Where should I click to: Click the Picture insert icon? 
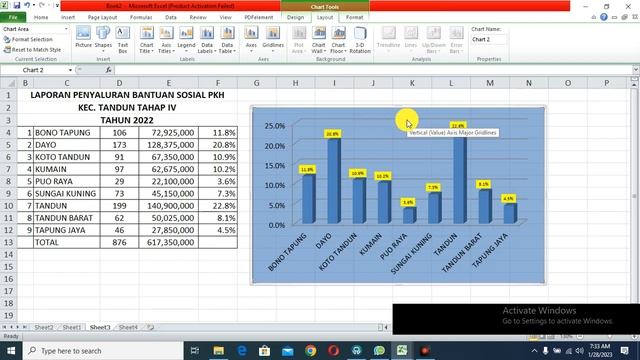pyautogui.click(x=83, y=38)
